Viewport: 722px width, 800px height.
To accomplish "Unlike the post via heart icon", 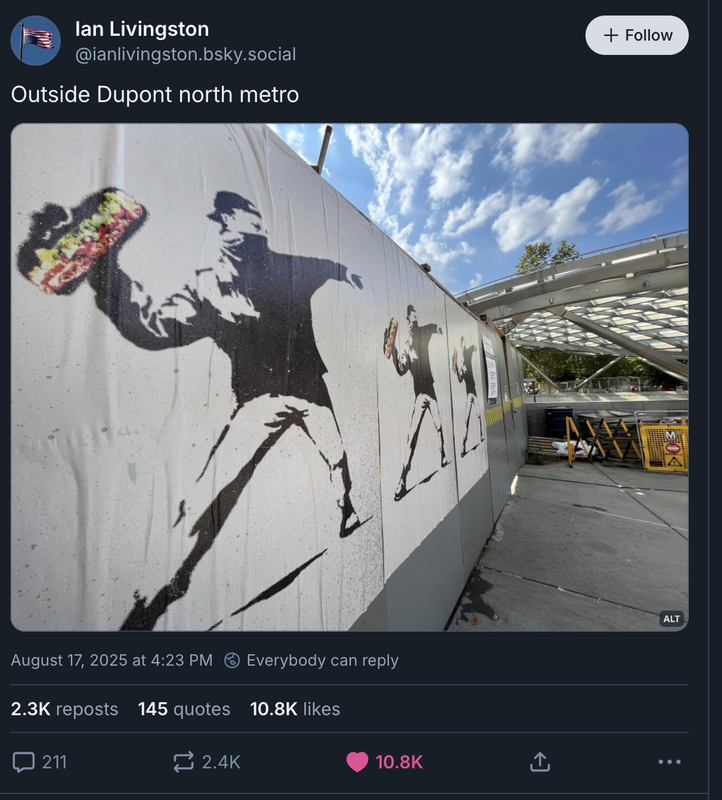I will 357,762.
